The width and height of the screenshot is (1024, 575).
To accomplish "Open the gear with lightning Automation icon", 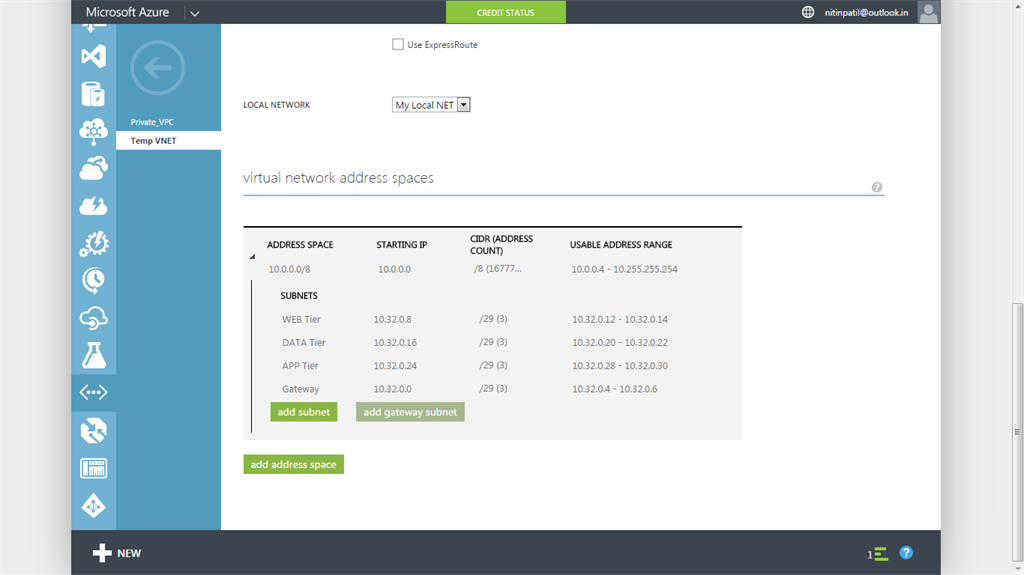I will [93, 244].
